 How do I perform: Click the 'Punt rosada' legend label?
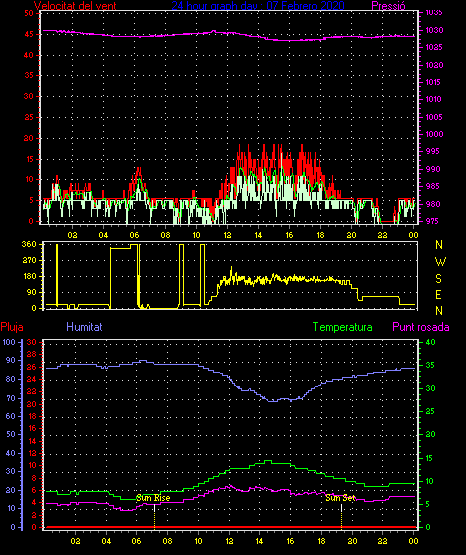(421, 327)
